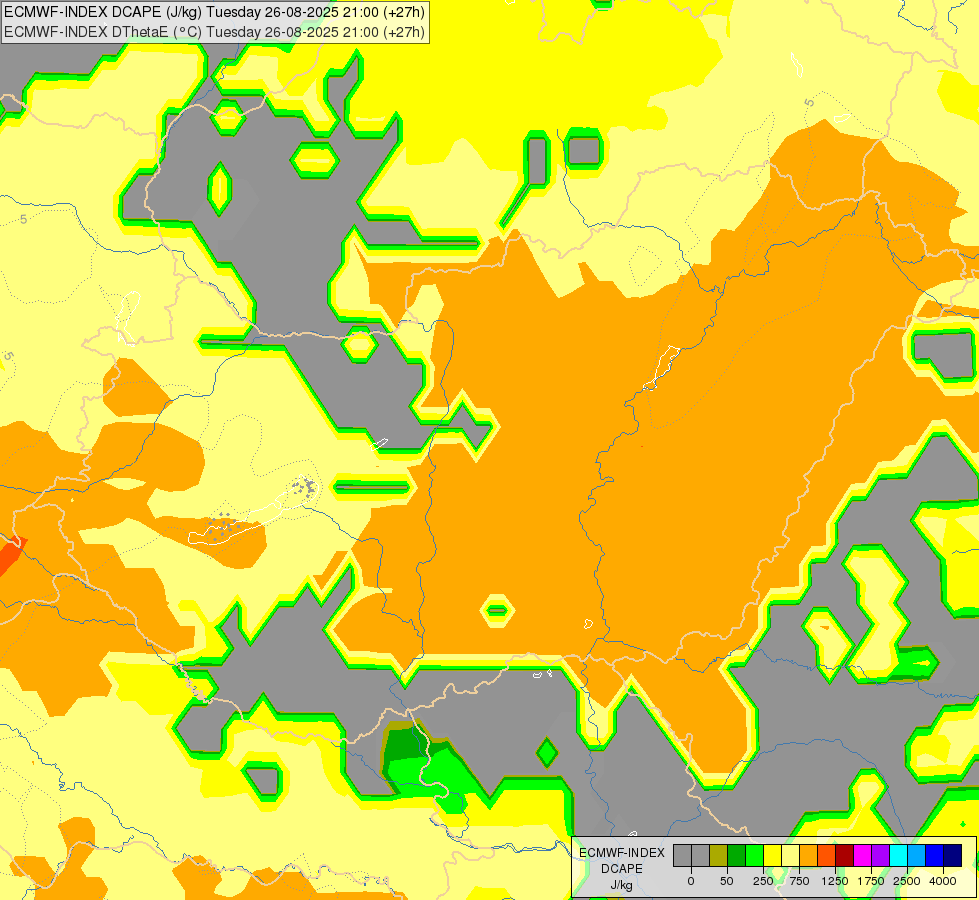The image size is (979, 900).
Task: Click the red-orange legend swatch
Action: point(827,856)
